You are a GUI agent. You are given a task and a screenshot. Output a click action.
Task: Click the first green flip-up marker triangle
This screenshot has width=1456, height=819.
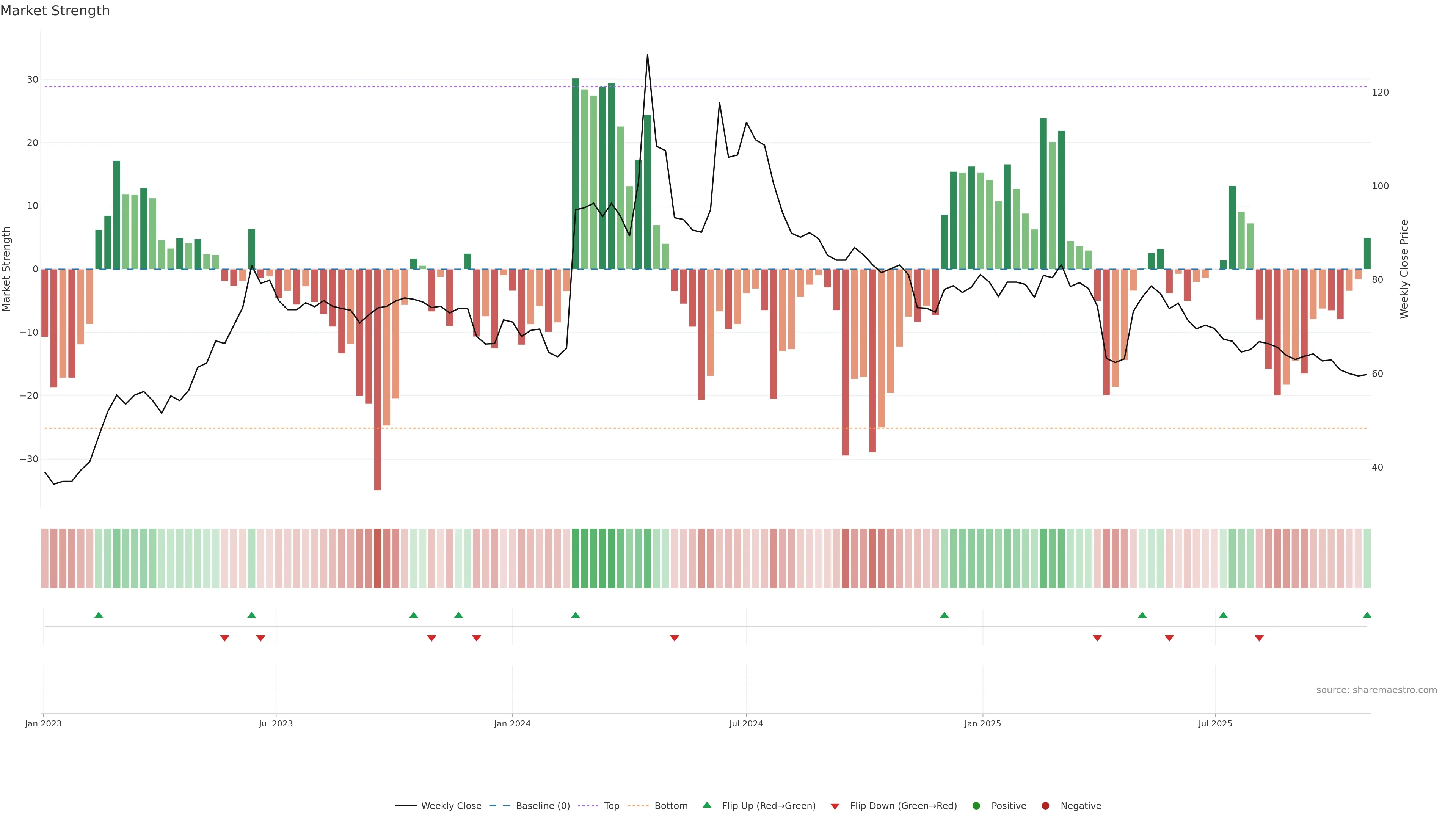99,615
